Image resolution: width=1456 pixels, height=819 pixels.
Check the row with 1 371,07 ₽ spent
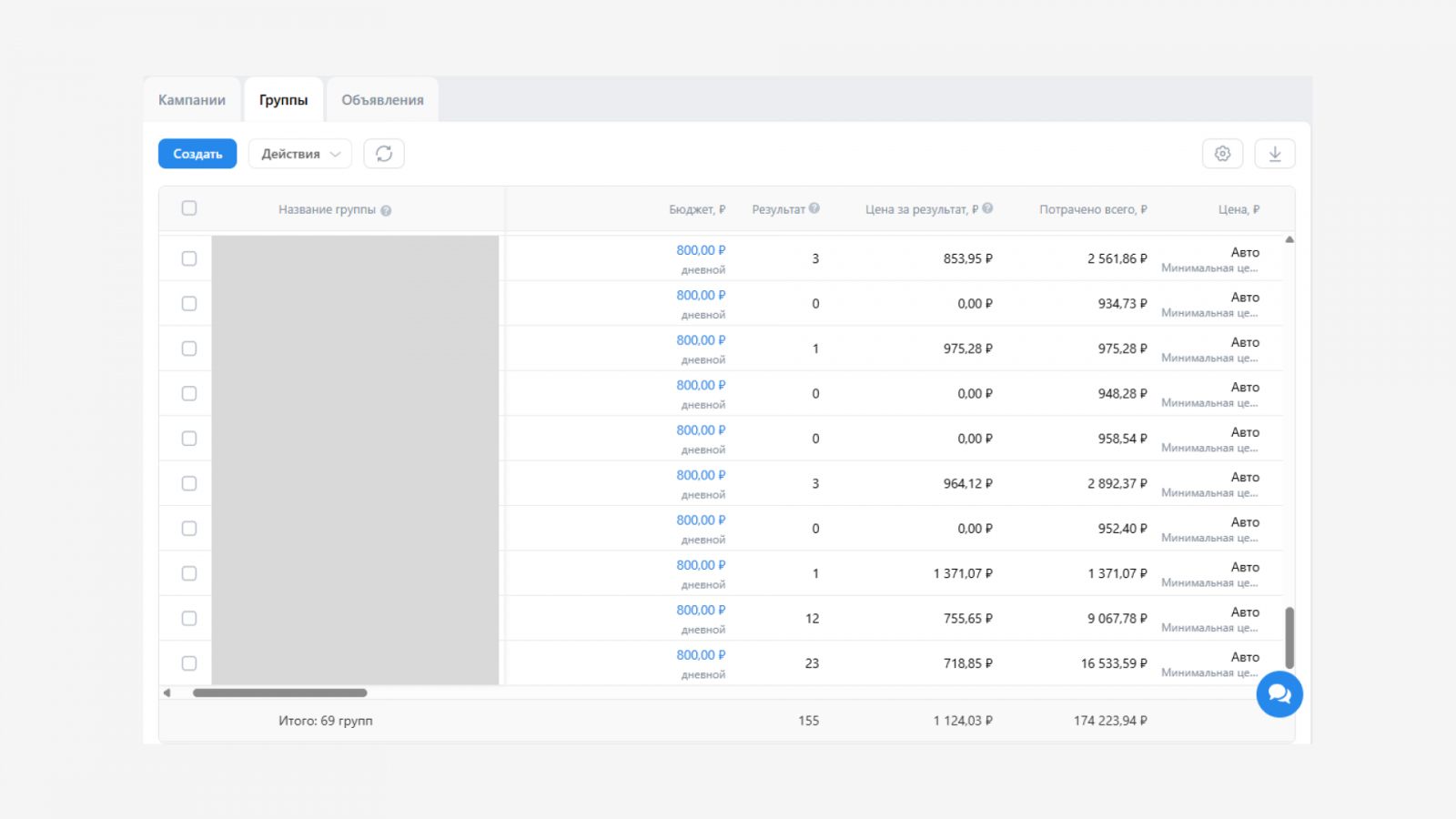point(189,573)
